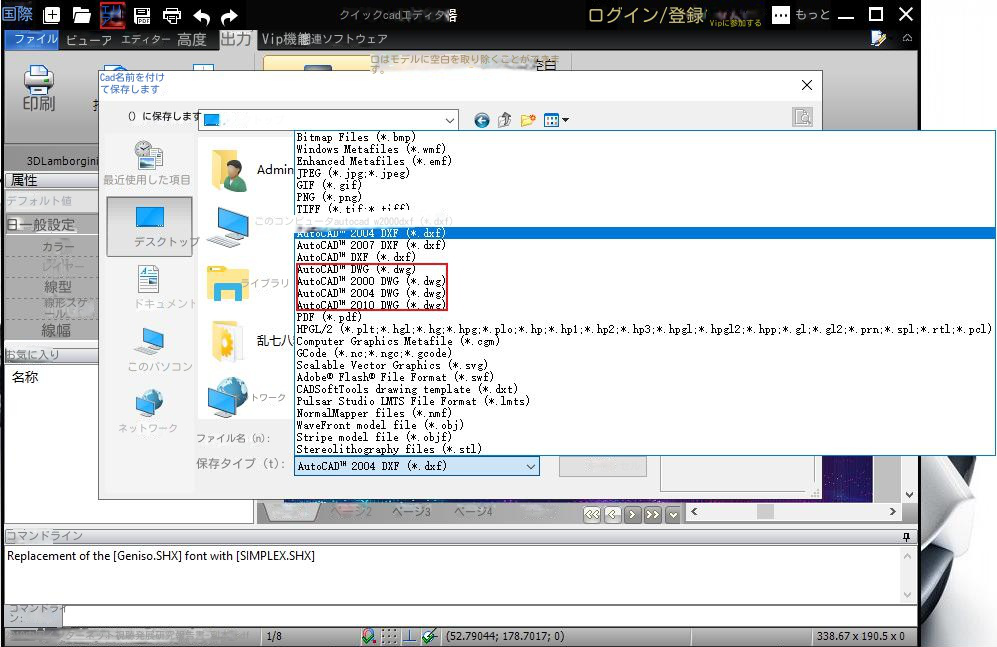Click the save-as-PDF icon in top toolbar
The height and width of the screenshot is (647, 997).
pos(142,15)
